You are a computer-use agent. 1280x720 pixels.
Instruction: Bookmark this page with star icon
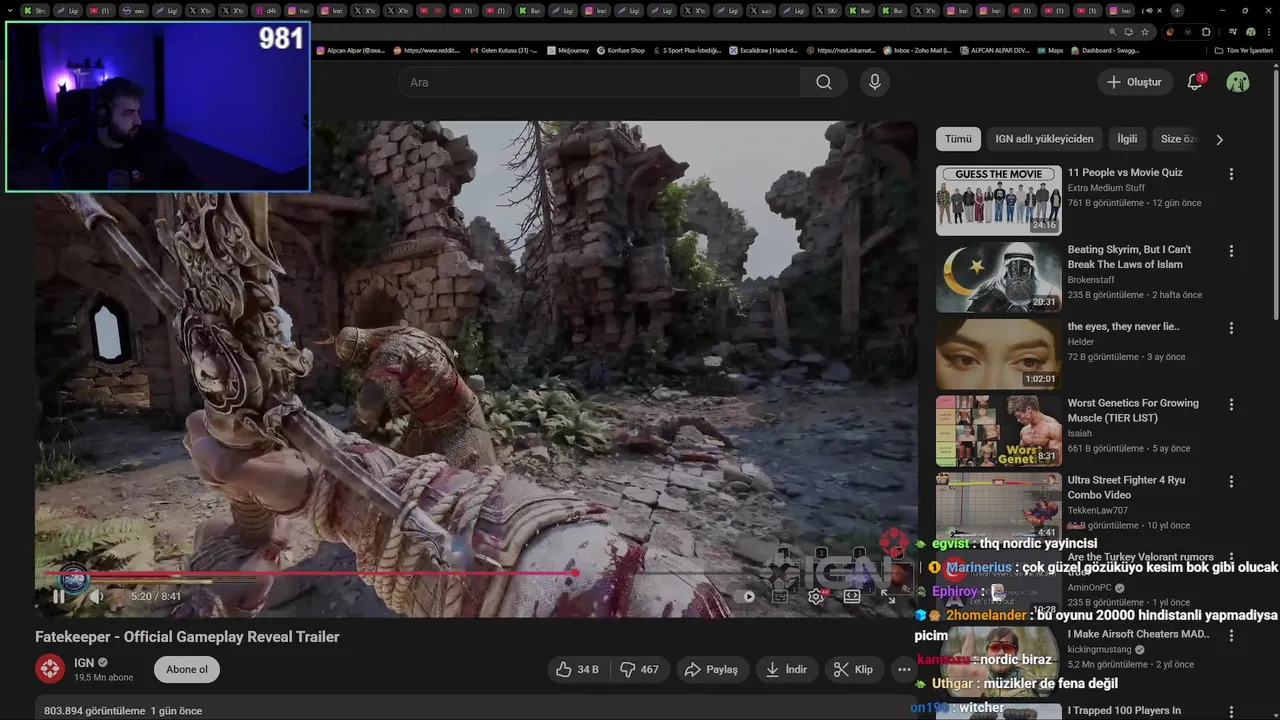click(1145, 31)
